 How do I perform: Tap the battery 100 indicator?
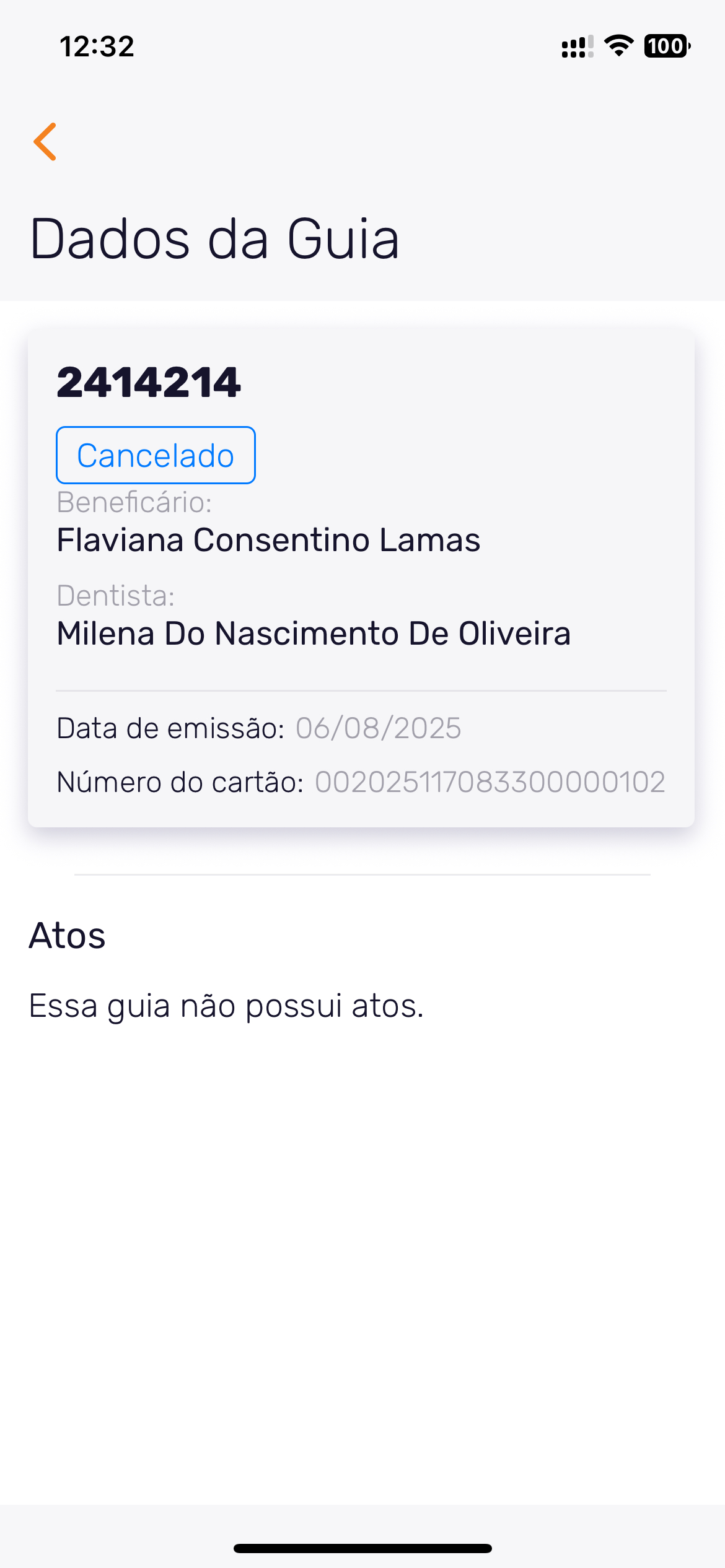pos(667,46)
